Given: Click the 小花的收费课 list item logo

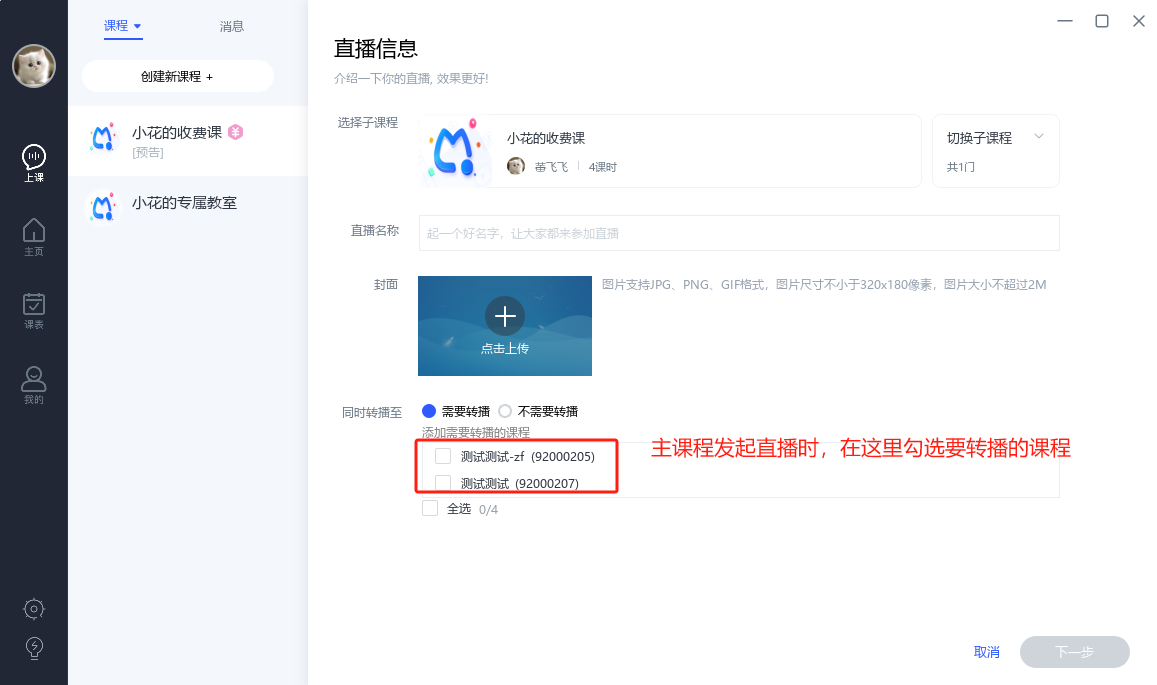Looking at the screenshot, I should (103, 138).
